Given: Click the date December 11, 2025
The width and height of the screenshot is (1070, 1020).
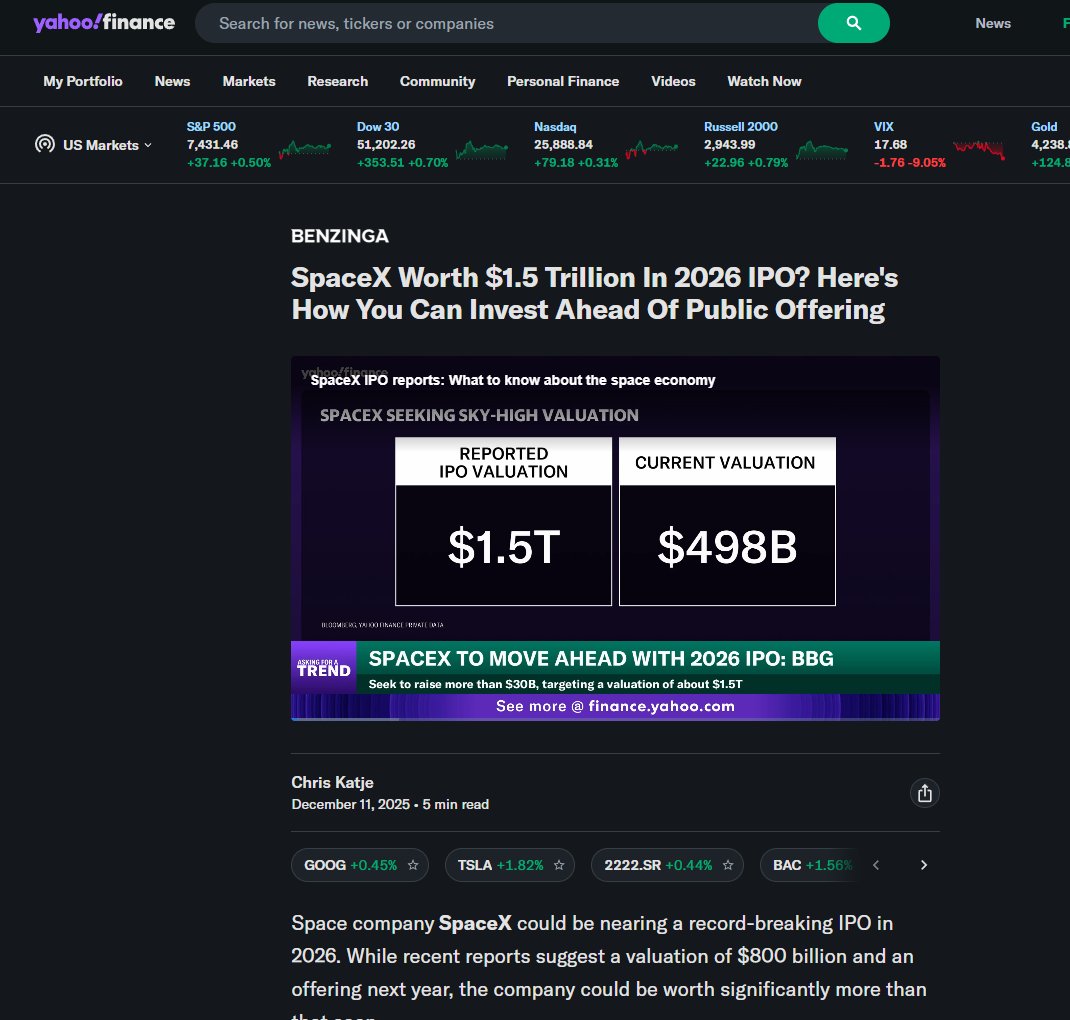Looking at the screenshot, I should coord(351,804).
